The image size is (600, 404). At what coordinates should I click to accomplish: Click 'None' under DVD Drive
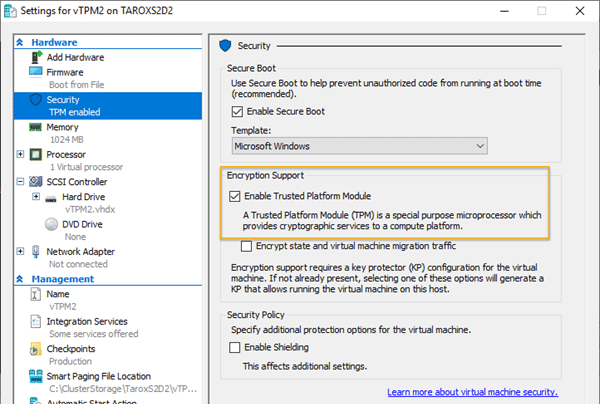pyautogui.click(x=75, y=237)
